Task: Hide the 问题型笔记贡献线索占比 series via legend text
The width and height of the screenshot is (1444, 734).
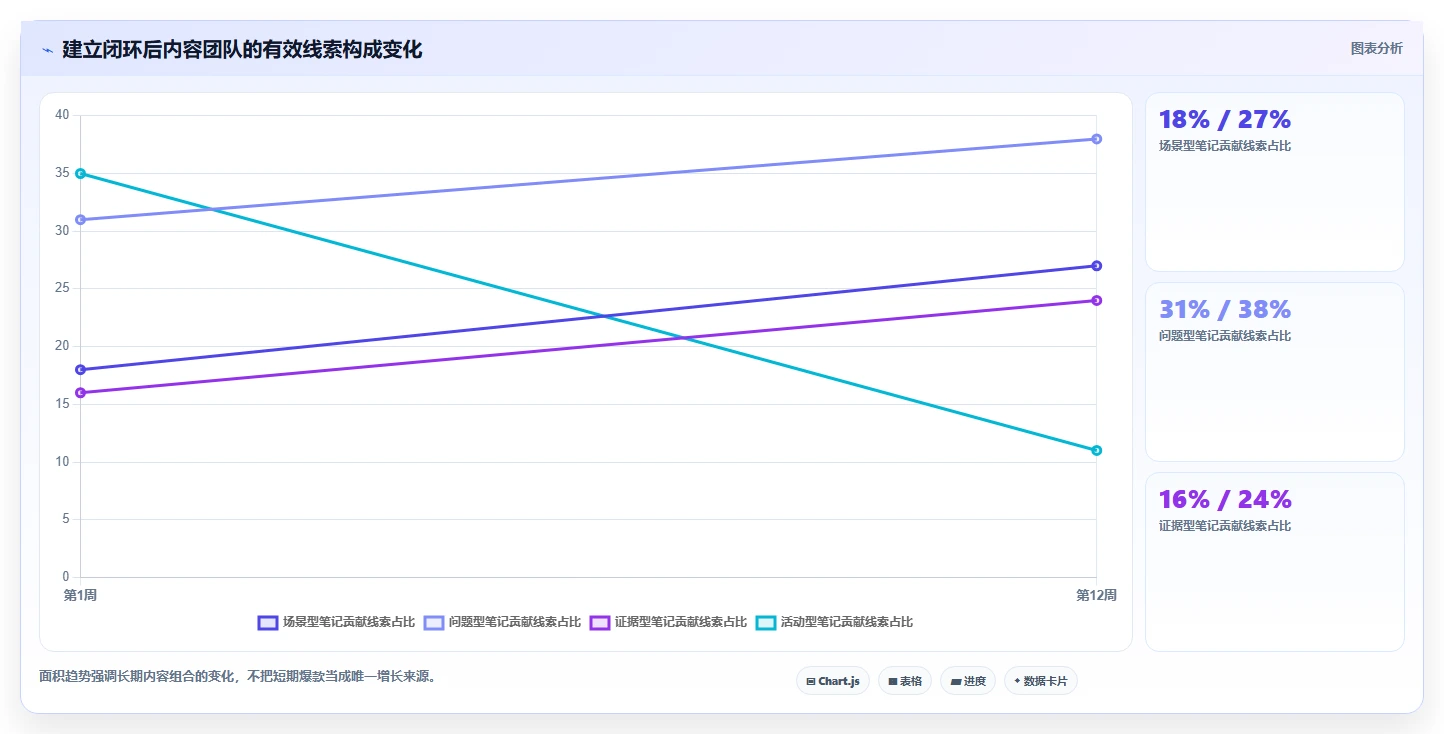Action: [x=514, y=622]
